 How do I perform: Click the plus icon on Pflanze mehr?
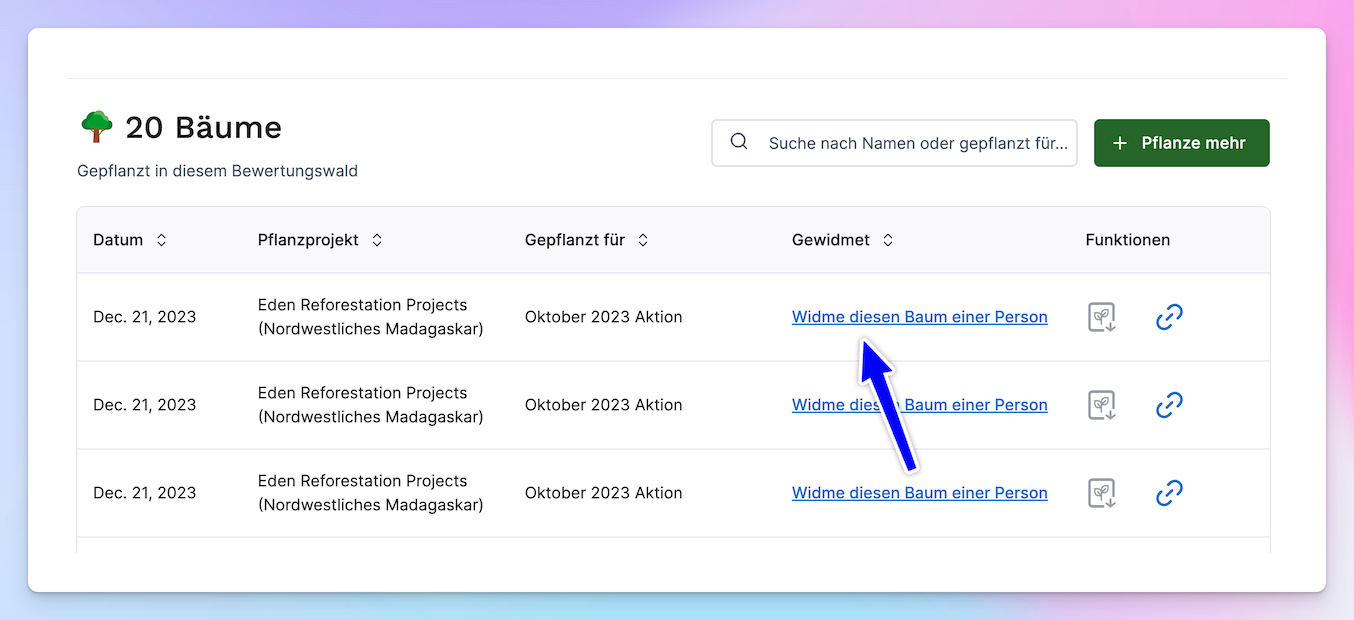[x=1120, y=143]
